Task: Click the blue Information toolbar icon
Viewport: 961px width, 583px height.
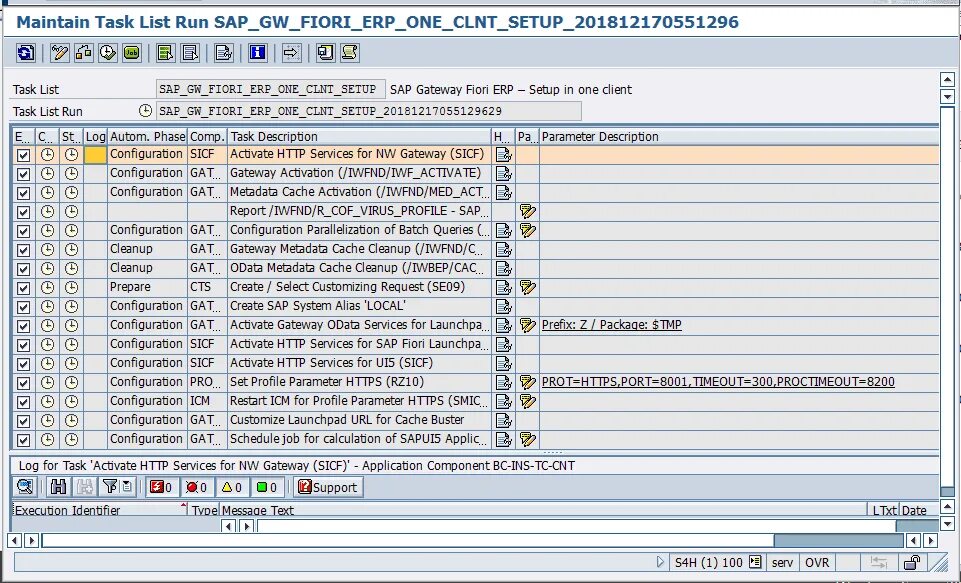Action: [x=257, y=53]
